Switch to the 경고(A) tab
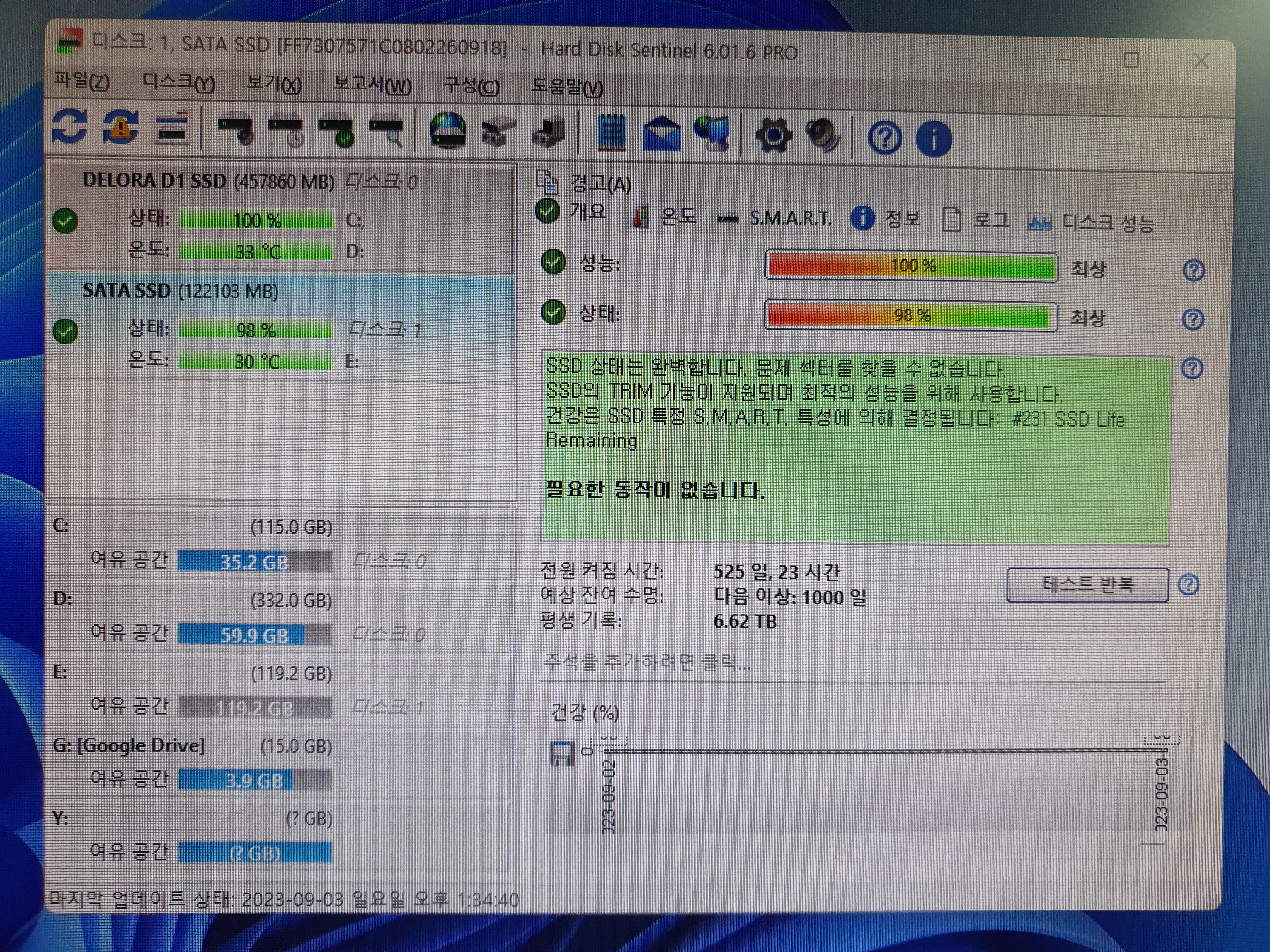The height and width of the screenshot is (952, 1270). 584,183
